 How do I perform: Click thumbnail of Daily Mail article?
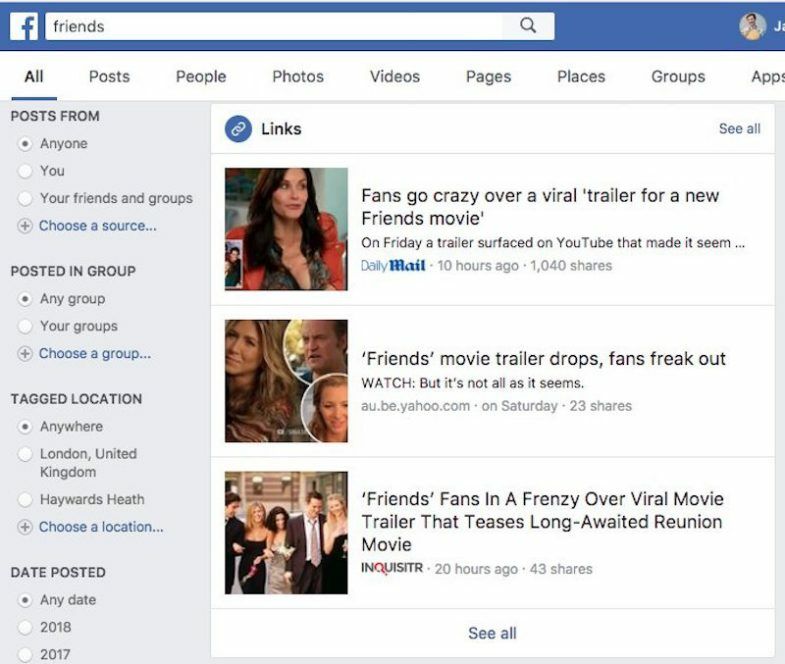click(286, 229)
